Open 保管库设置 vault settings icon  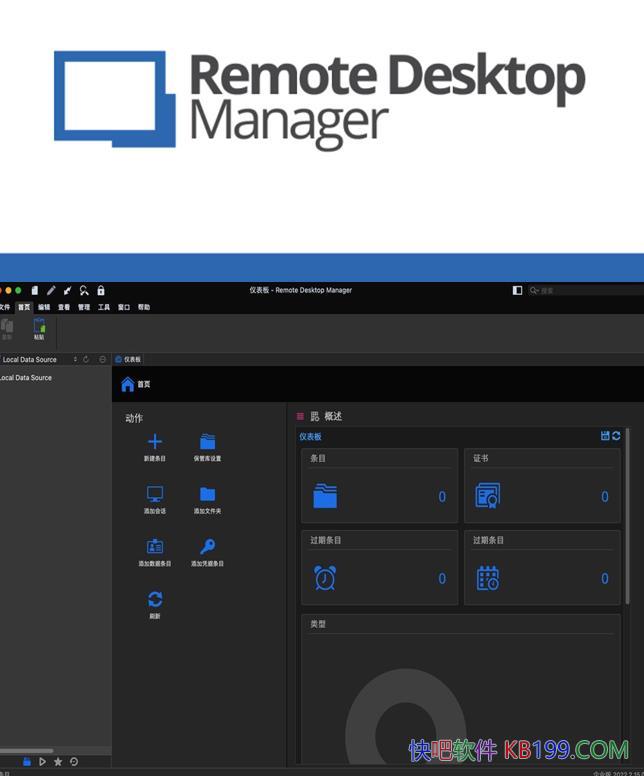click(207, 442)
